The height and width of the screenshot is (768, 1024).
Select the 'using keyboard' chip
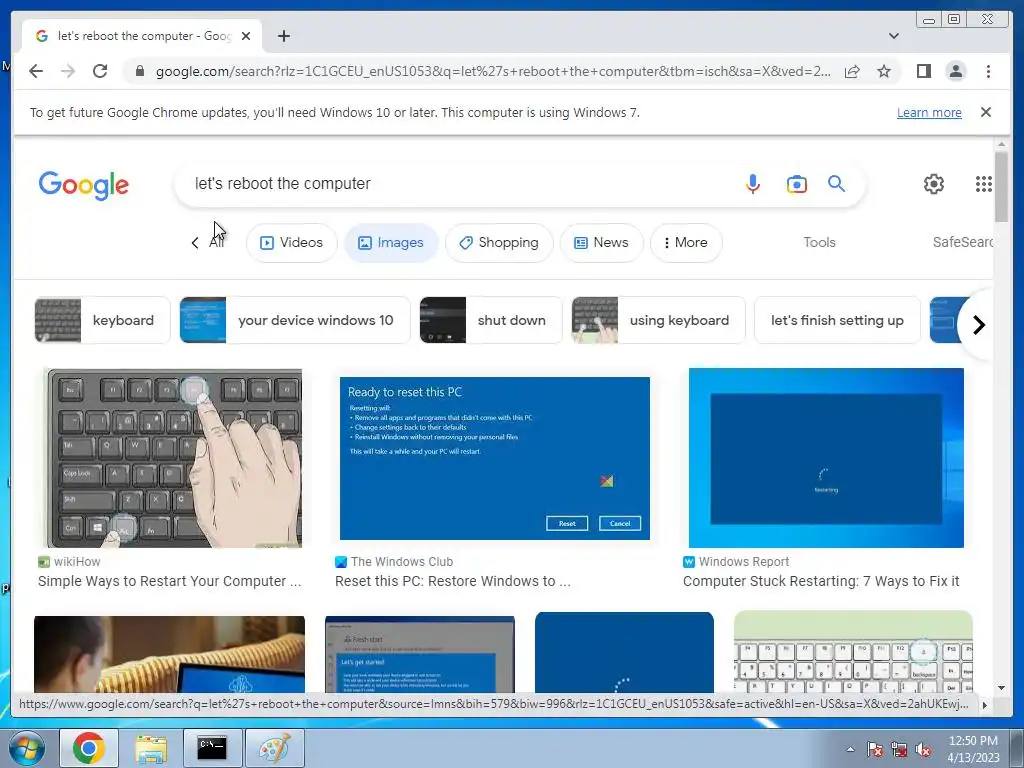(658, 320)
